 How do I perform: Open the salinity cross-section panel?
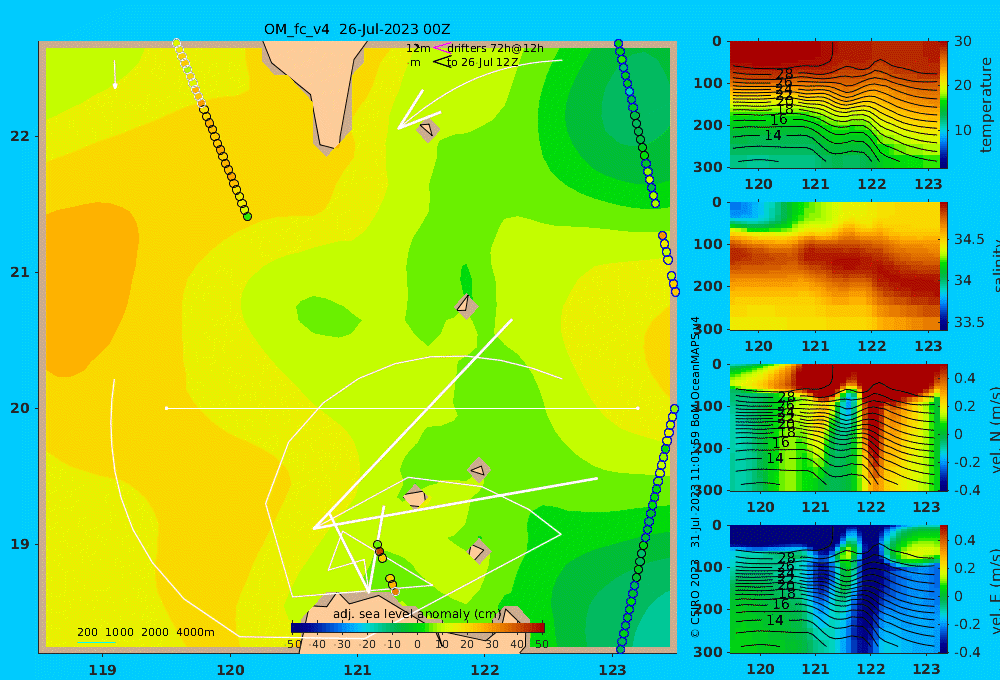point(834,266)
